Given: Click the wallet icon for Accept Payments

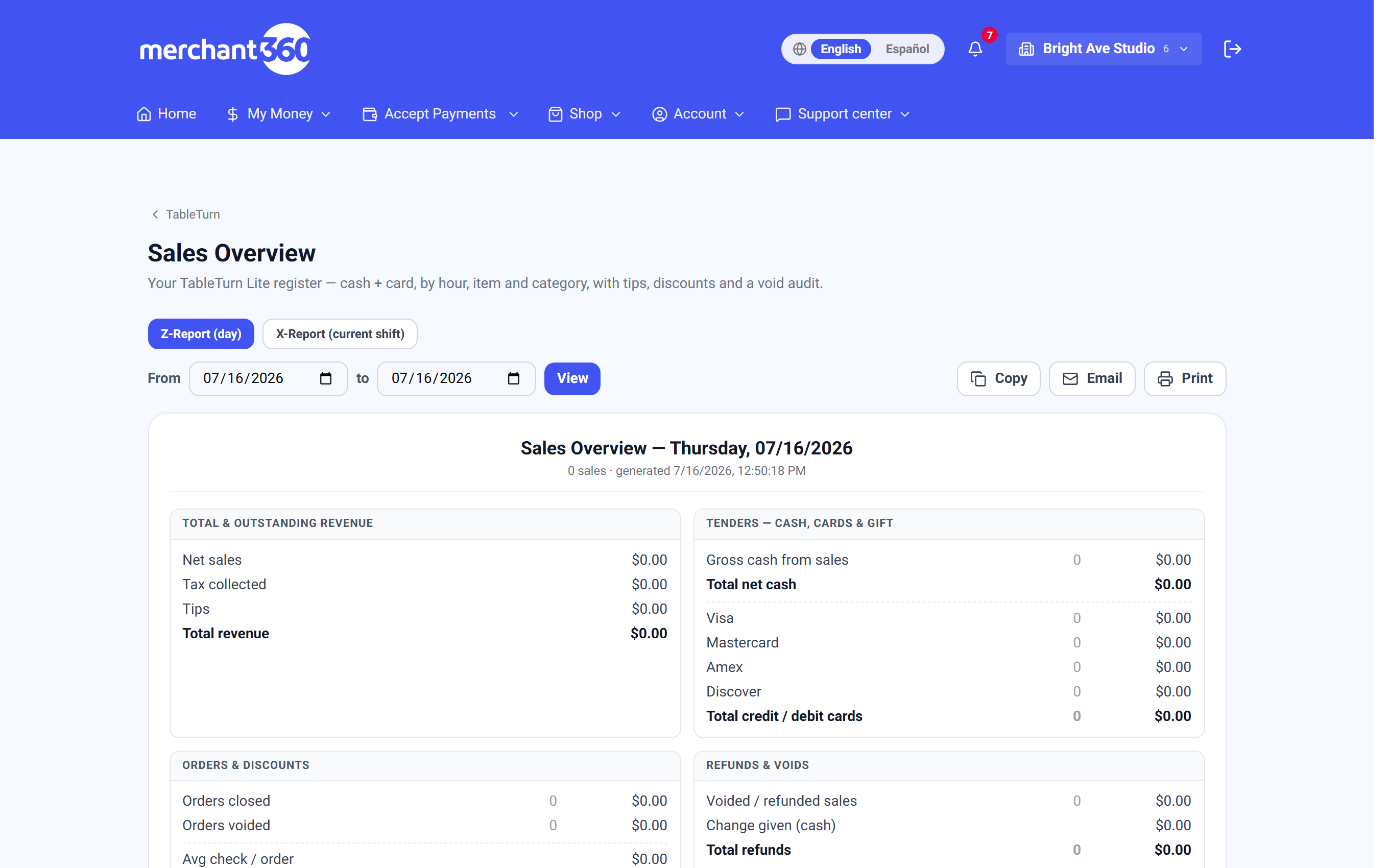Looking at the screenshot, I should click(370, 114).
